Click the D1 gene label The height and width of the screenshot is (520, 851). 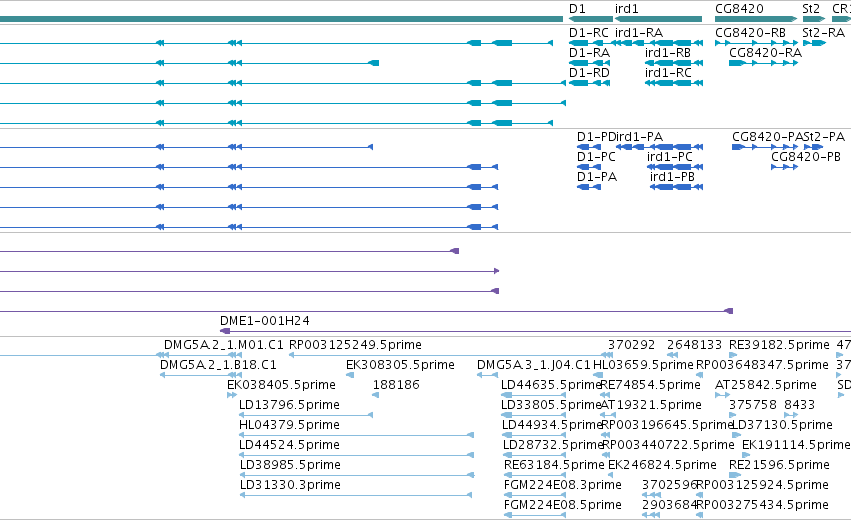point(577,9)
